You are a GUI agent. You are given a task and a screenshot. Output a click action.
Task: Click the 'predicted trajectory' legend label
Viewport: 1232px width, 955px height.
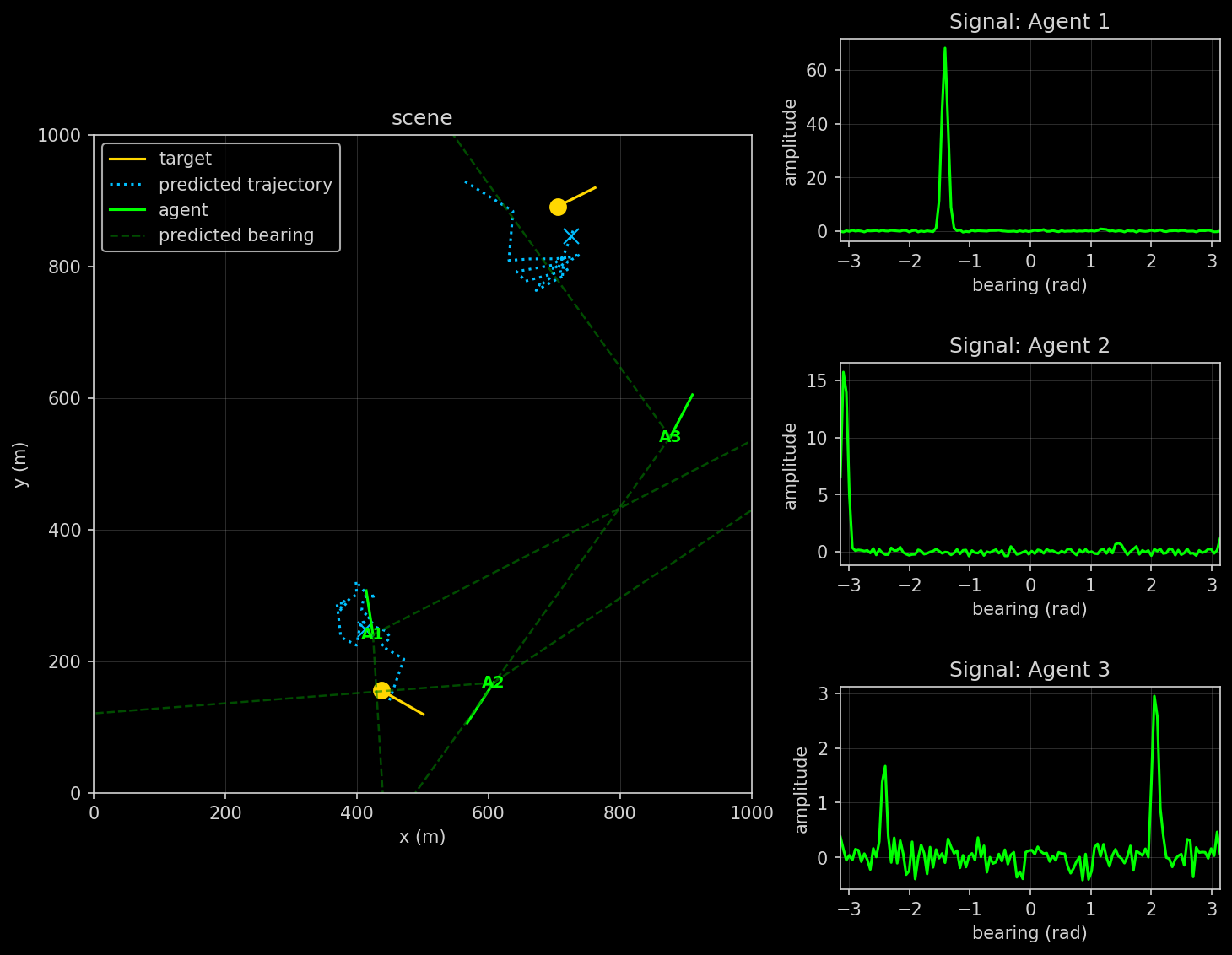coord(246,185)
